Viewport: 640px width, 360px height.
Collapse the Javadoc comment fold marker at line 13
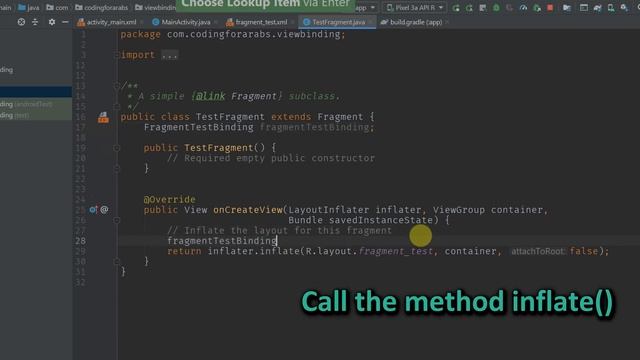[x=117, y=86]
